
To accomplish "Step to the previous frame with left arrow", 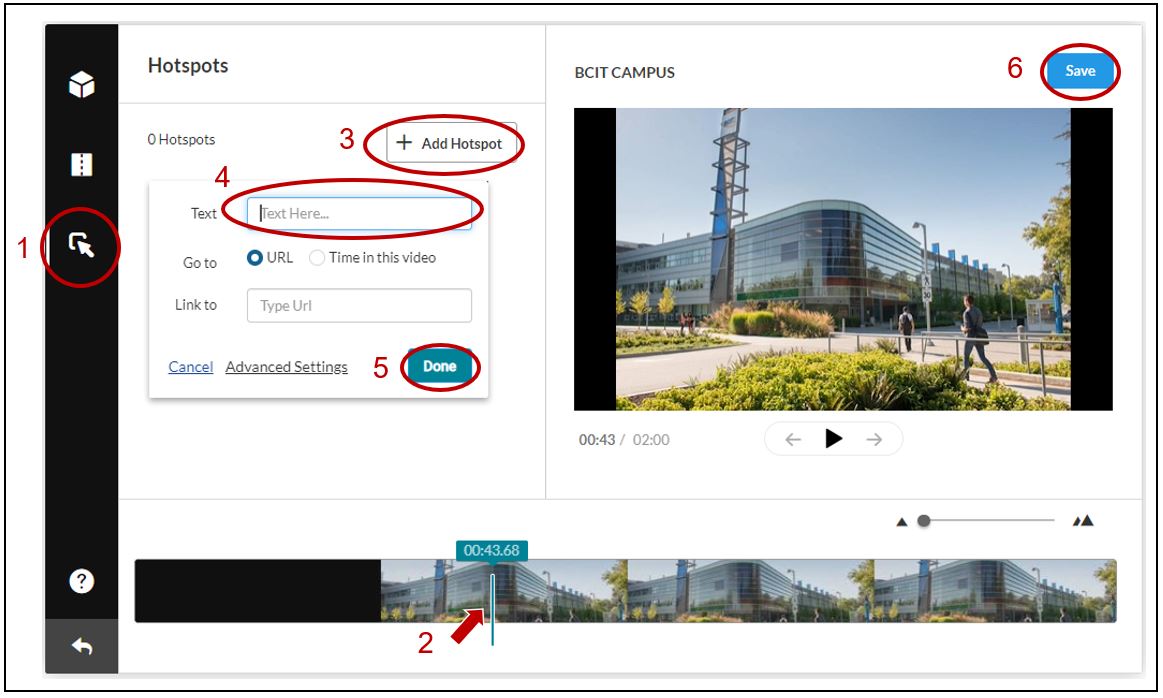I will point(793,439).
